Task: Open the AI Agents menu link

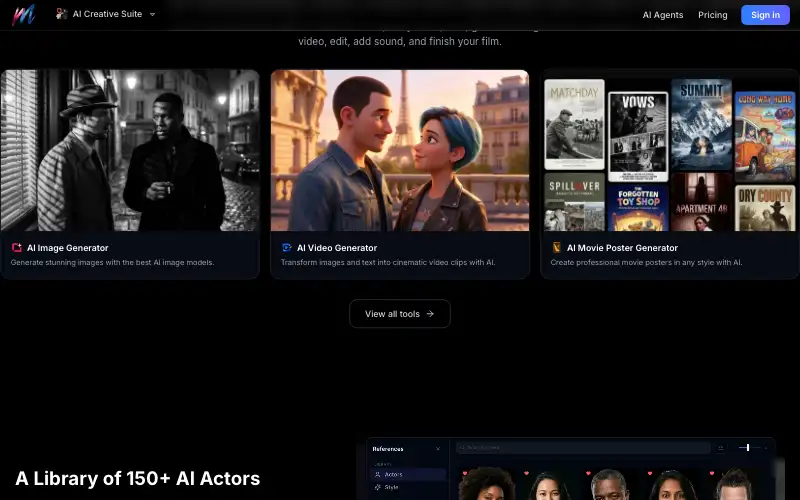Action: 662,15
